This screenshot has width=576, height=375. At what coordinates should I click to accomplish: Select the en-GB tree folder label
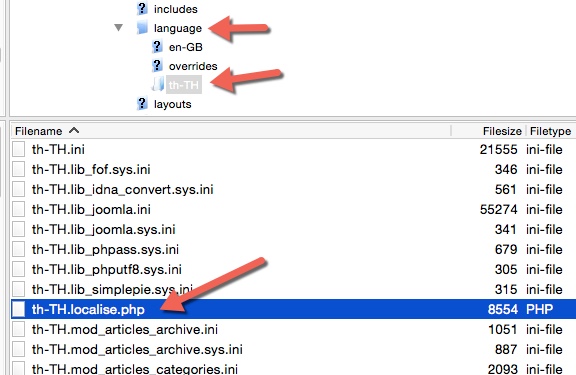click(186, 47)
